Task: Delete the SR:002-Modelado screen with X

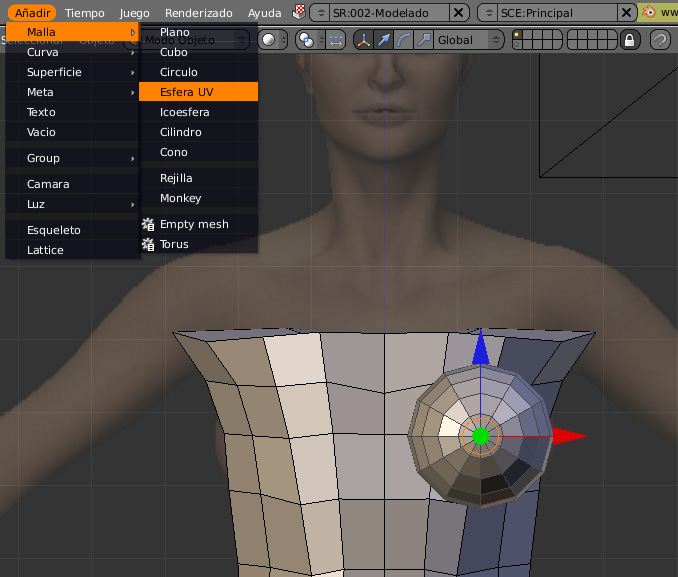Action: pyautogui.click(x=458, y=13)
